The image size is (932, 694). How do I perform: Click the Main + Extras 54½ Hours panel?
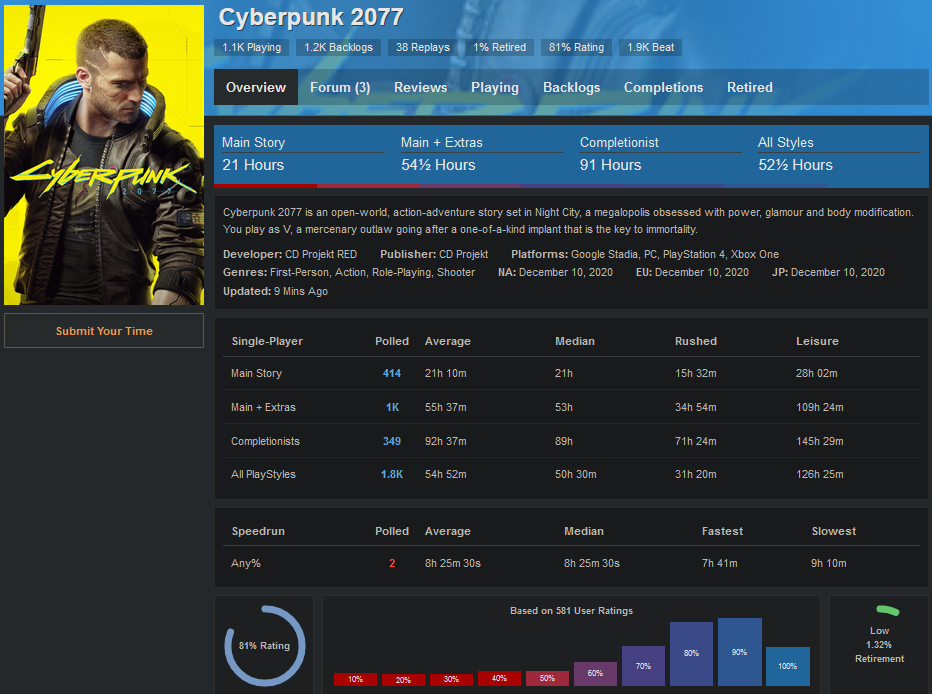point(482,156)
